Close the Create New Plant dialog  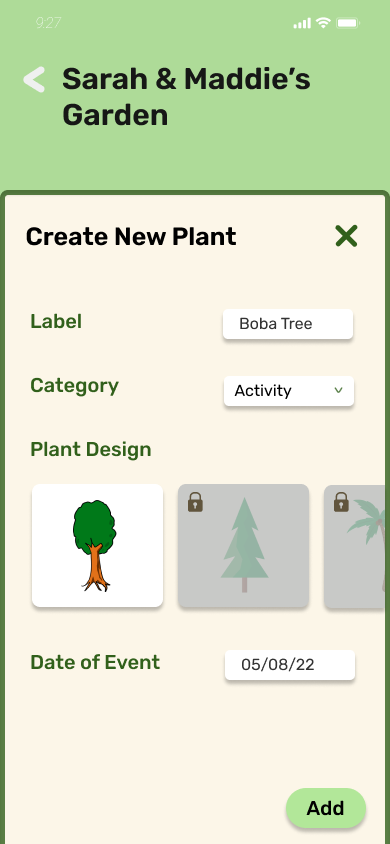346,236
